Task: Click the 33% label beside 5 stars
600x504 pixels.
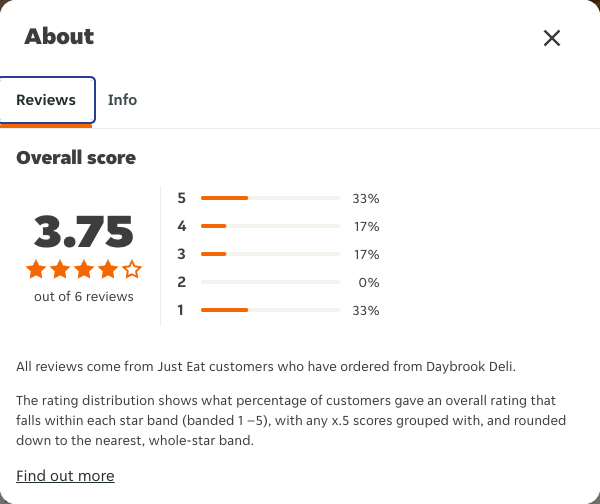Action: pyautogui.click(x=366, y=199)
